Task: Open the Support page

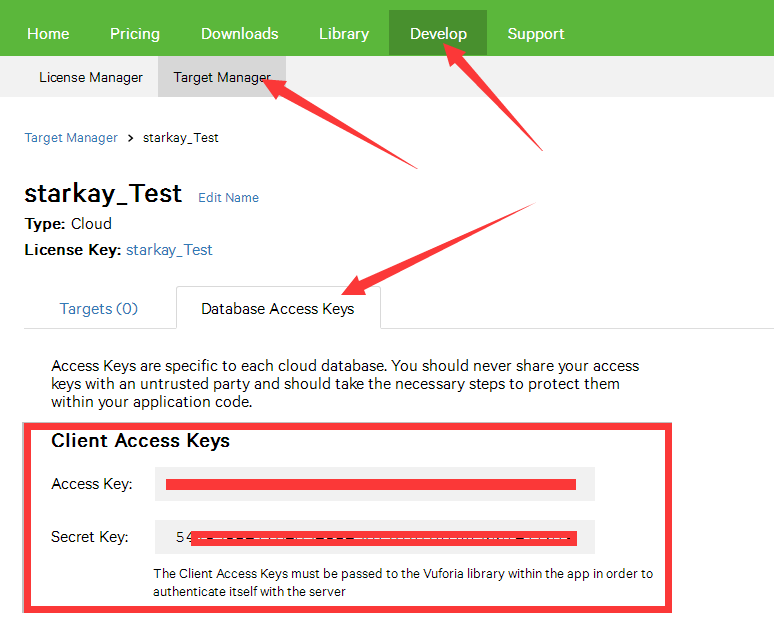Action: pos(536,34)
